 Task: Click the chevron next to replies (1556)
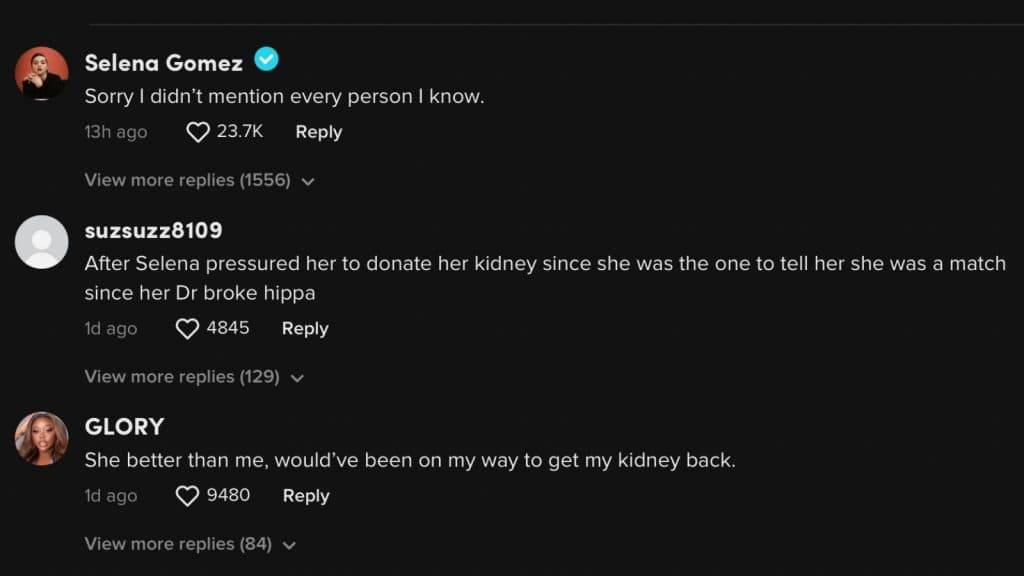(308, 182)
